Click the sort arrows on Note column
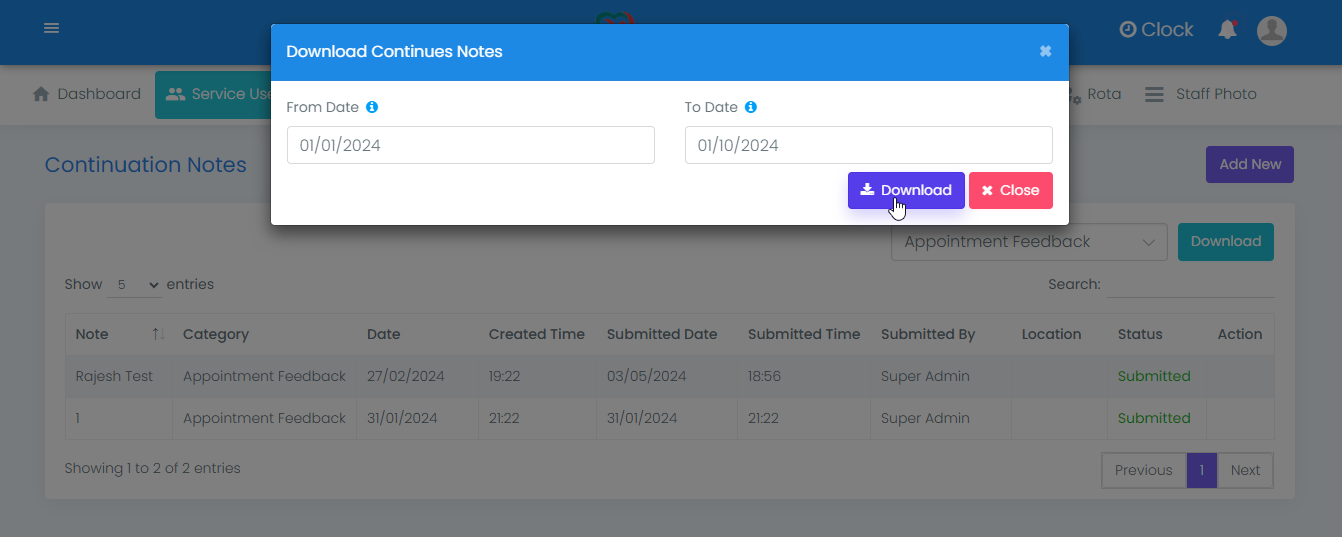The image size is (1342, 537). (x=158, y=334)
